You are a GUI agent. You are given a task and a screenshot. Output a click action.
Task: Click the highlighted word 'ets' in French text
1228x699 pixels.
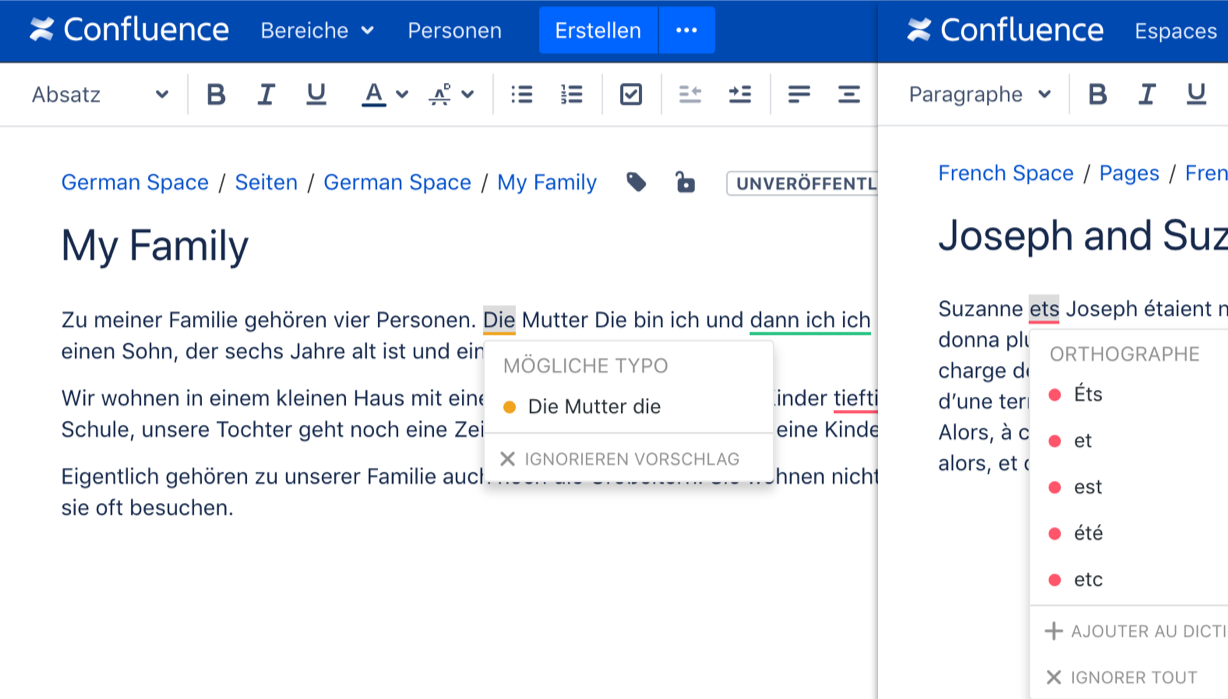1044,309
